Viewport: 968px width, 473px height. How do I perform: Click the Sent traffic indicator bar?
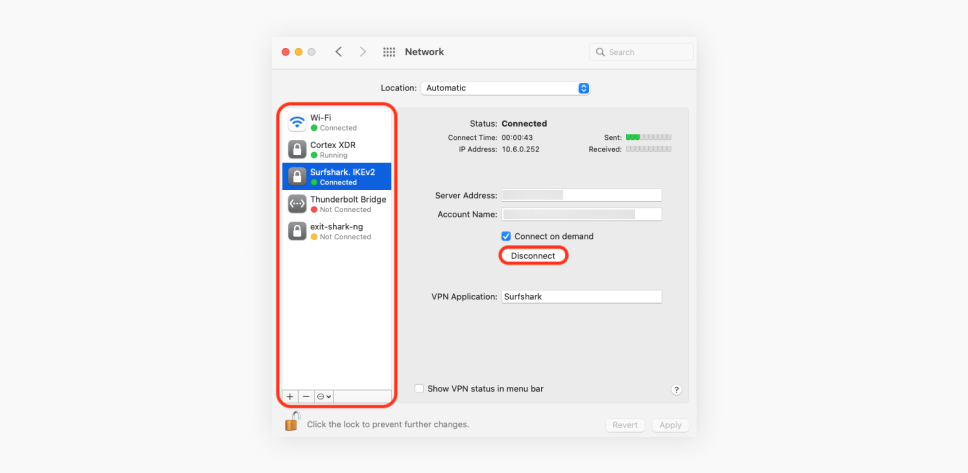tap(649, 137)
